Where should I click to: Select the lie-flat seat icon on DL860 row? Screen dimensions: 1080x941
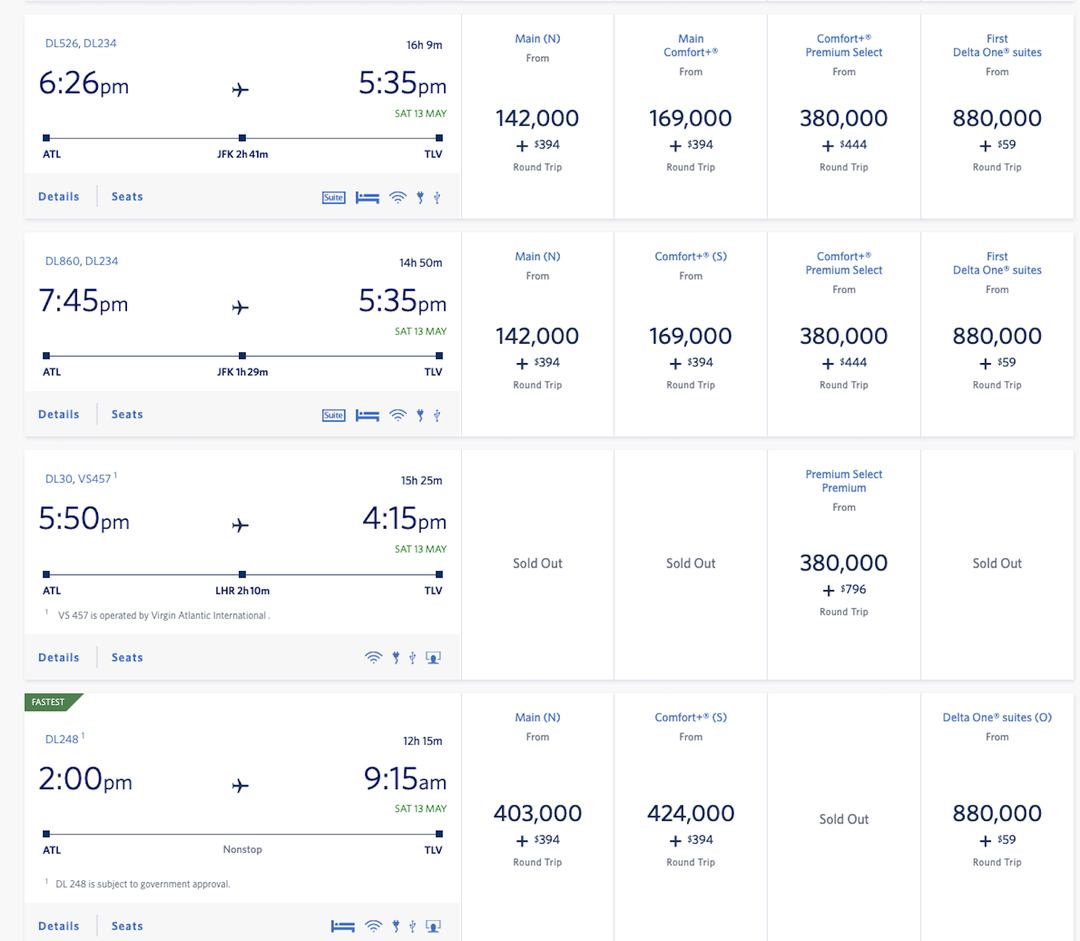[x=367, y=414]
